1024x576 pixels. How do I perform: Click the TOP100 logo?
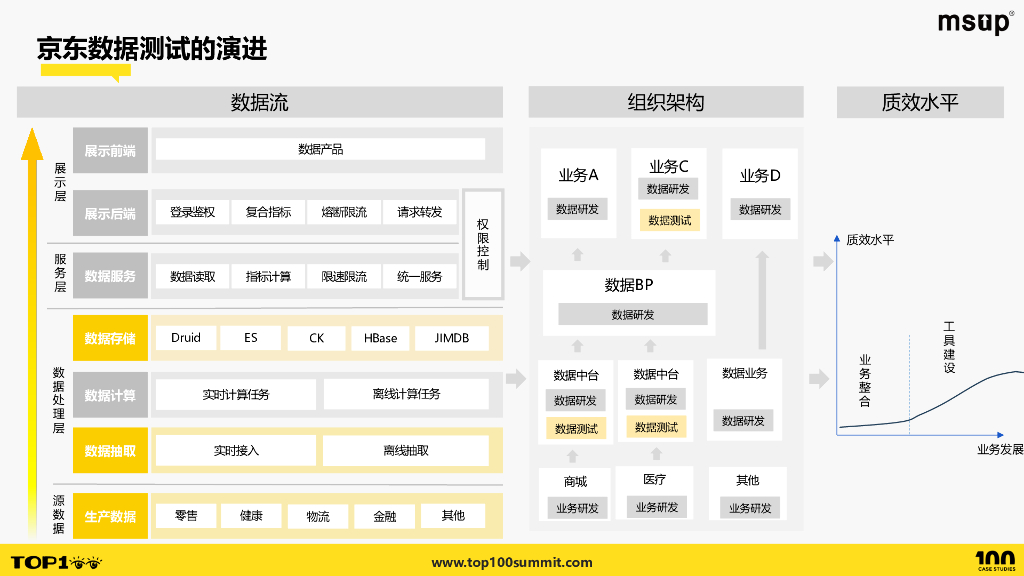(55, 560)
